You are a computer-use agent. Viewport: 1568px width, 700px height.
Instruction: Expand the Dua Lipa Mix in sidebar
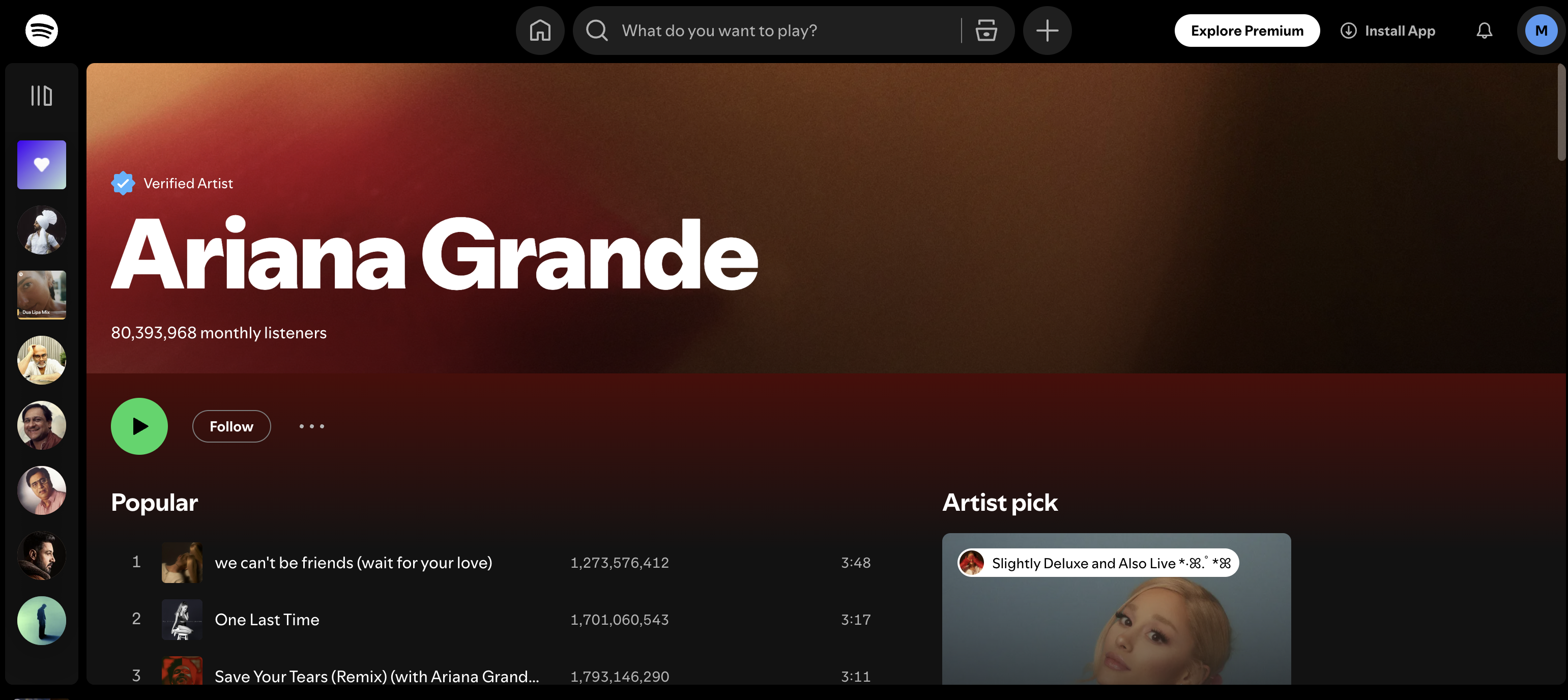coord(41,295)
